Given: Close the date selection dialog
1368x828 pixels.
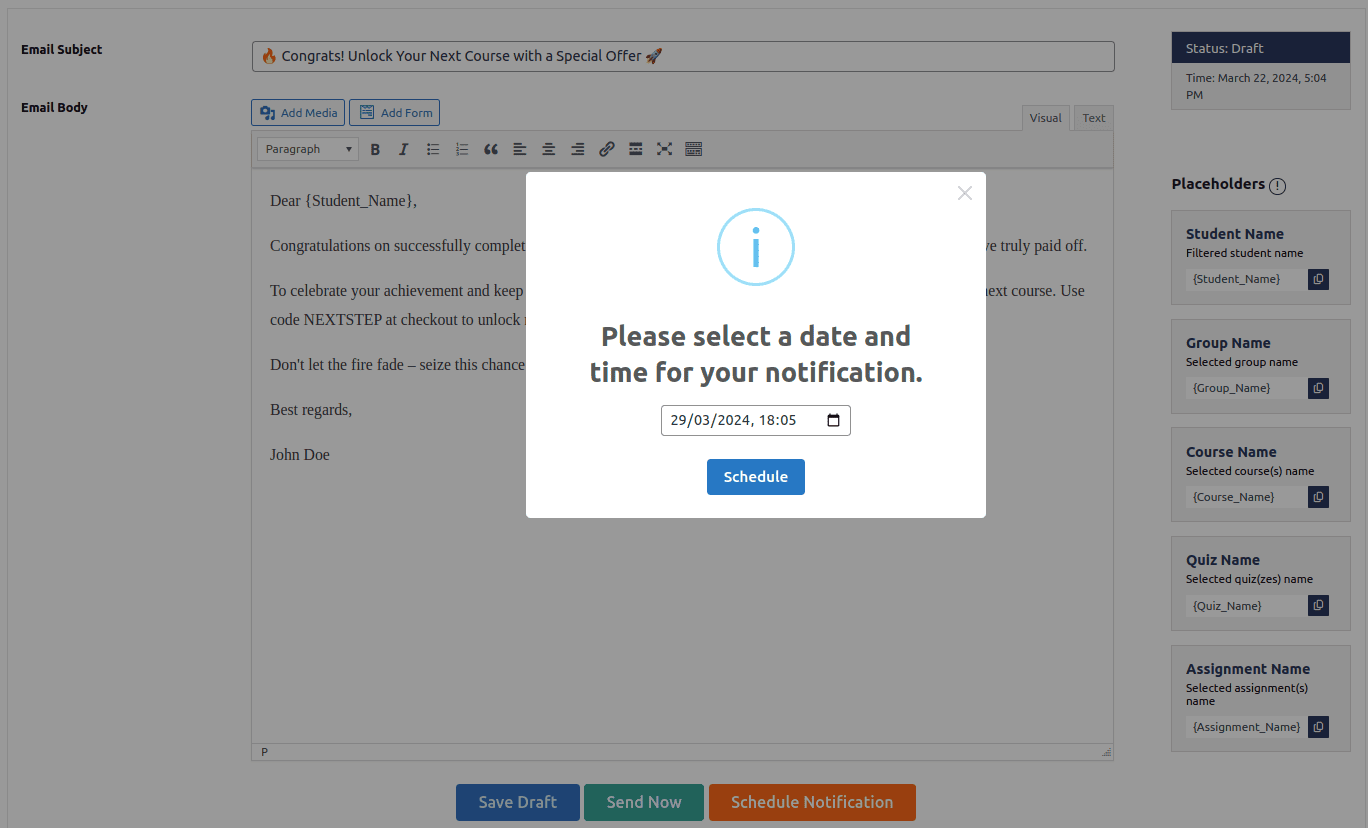Looking at the screenshot, I should 964,193.
